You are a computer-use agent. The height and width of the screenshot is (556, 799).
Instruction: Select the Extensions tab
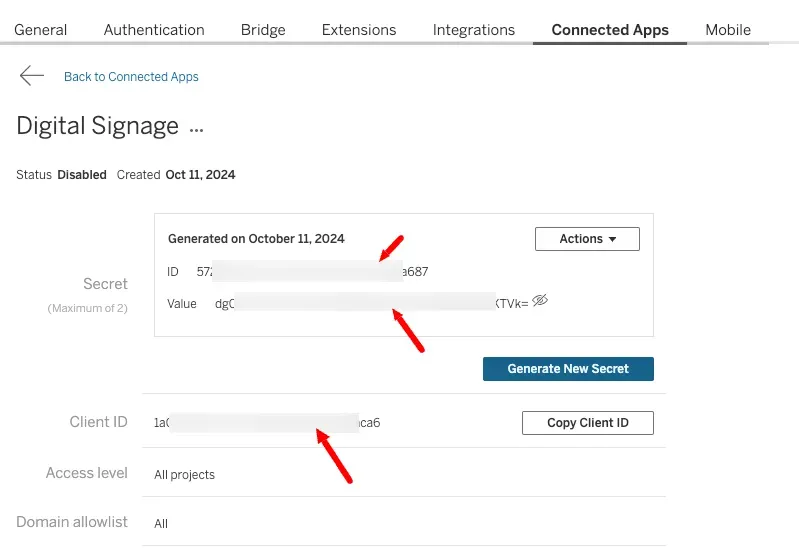pos(359,29)
